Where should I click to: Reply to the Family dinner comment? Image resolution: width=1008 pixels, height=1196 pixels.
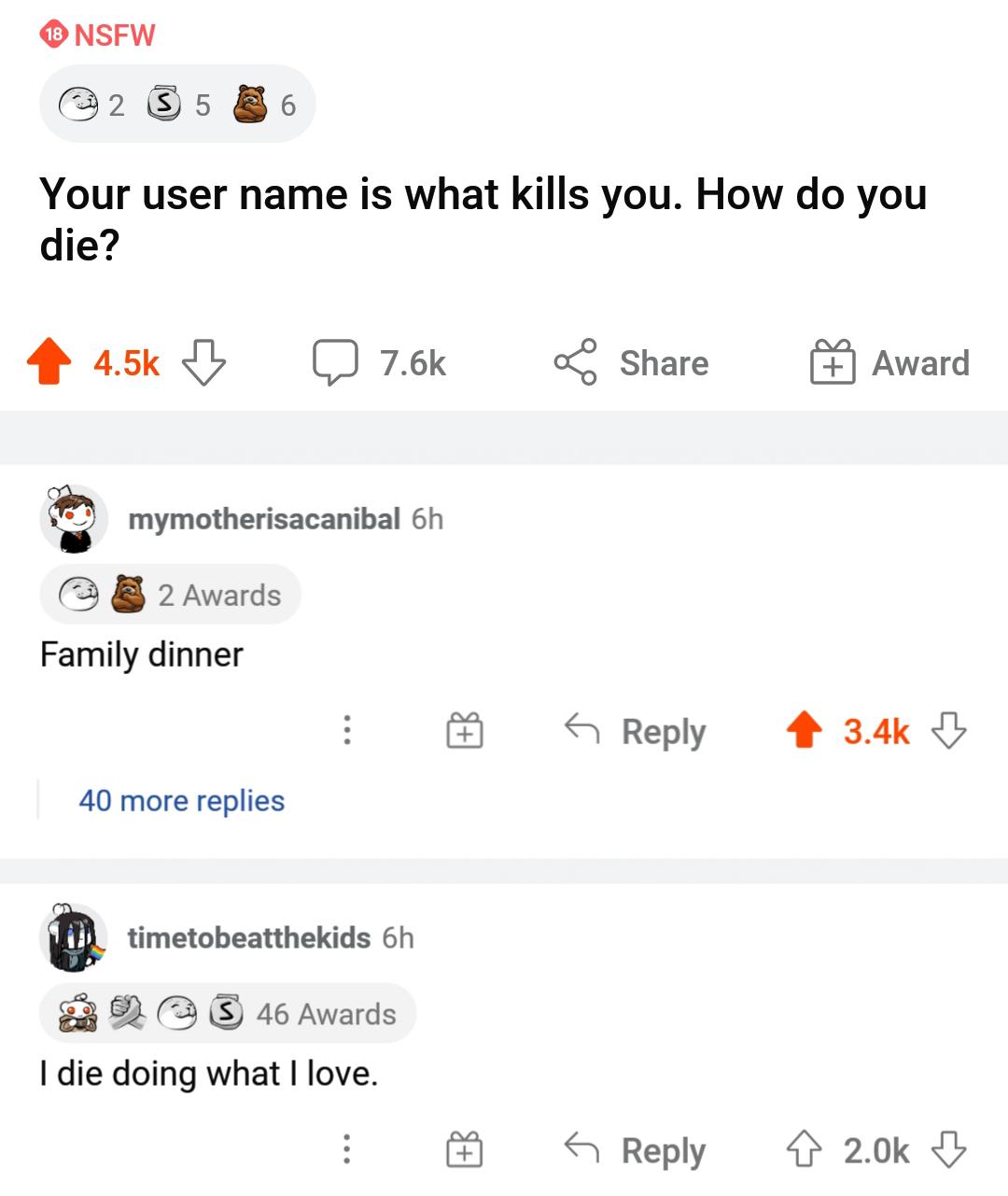pyautogui.click(x=636, y=730)
